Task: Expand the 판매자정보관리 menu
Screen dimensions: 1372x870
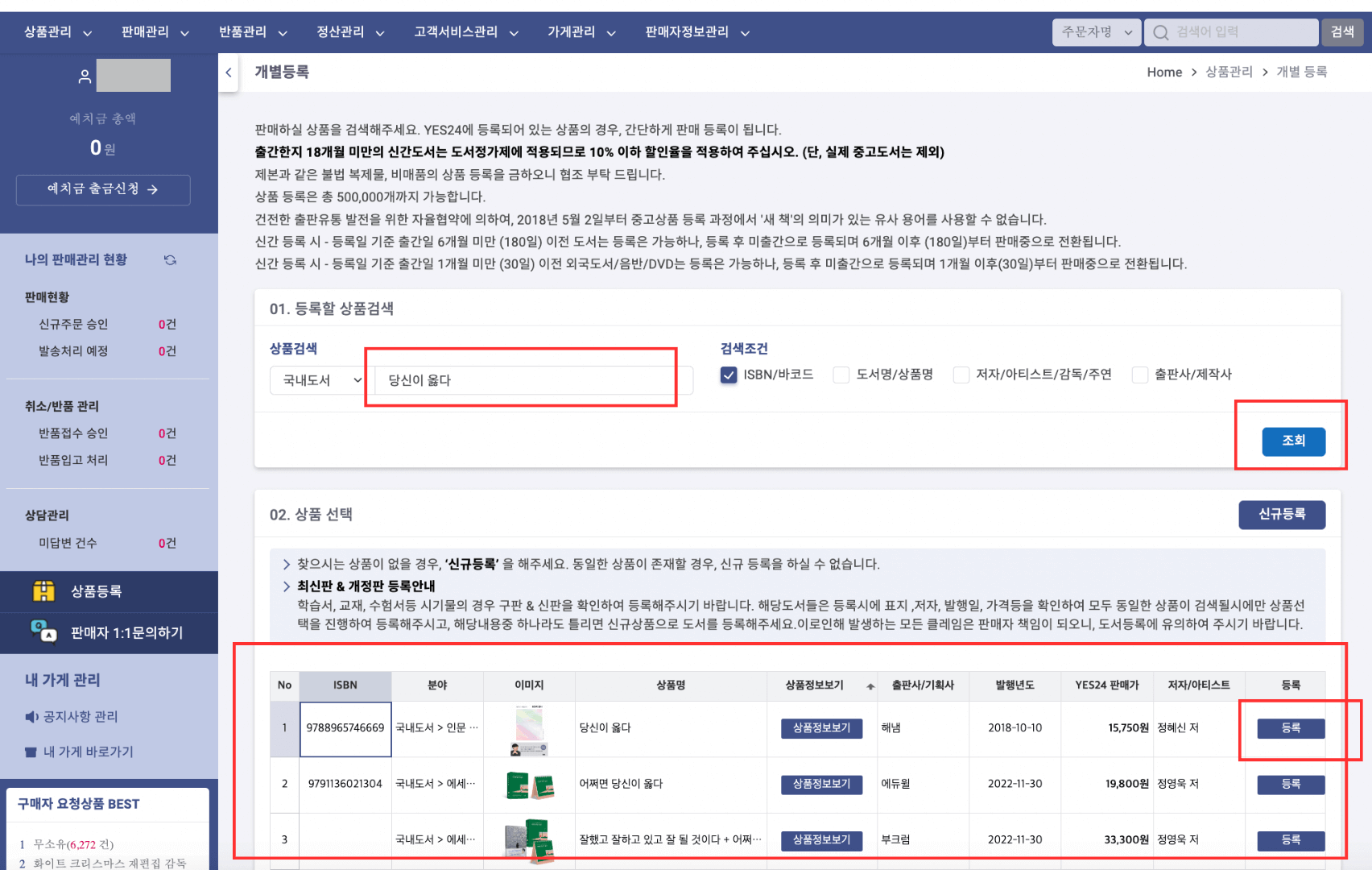Action: pyautogui.click(x=697, y=32)
